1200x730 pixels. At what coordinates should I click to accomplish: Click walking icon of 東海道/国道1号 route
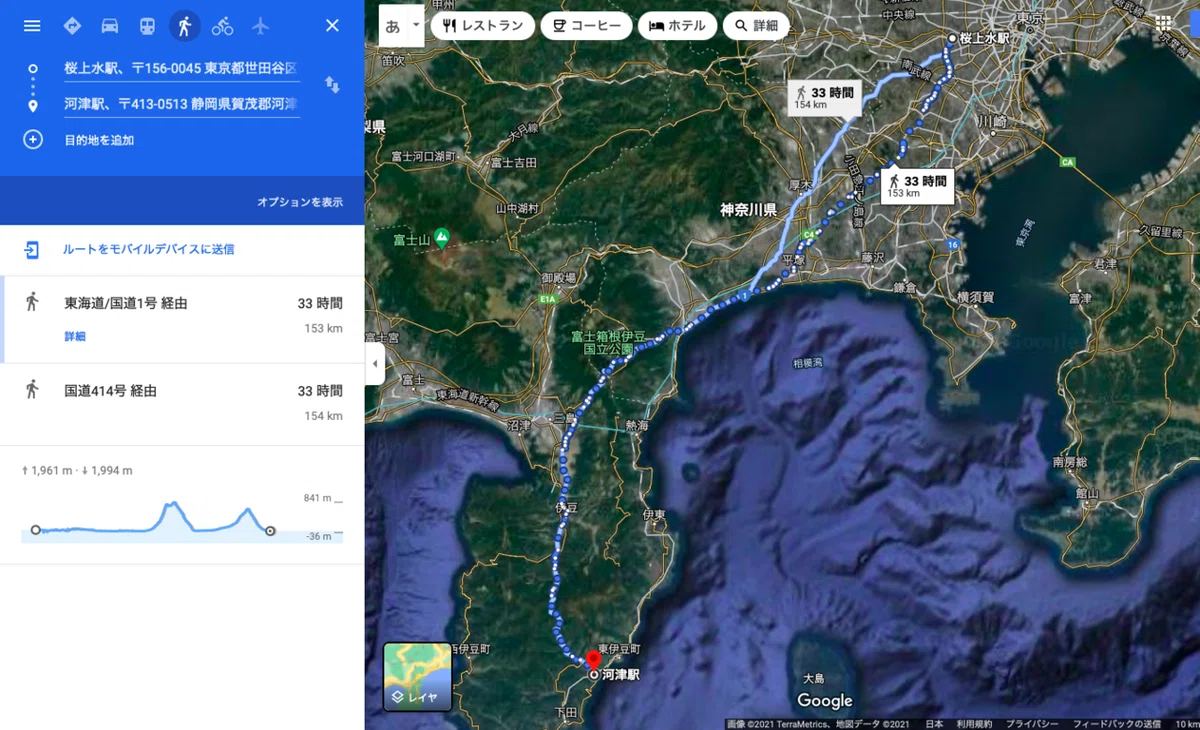(32, 302)
